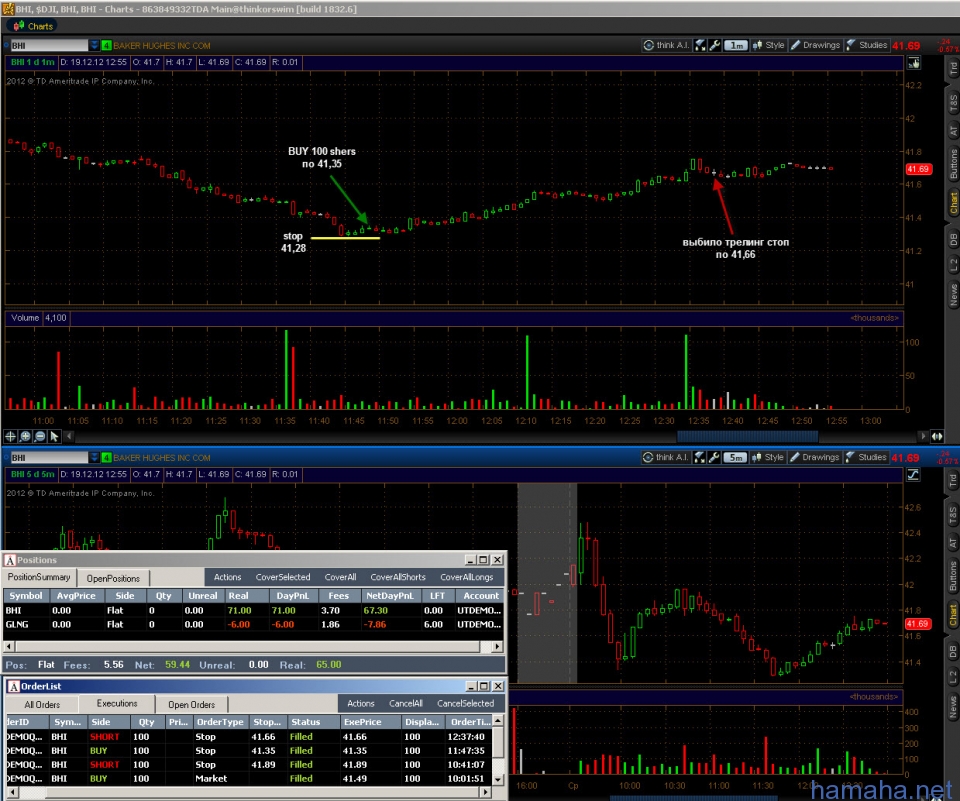Open Studies menu on lower chart
960x801 pixels.
[866, 457]
